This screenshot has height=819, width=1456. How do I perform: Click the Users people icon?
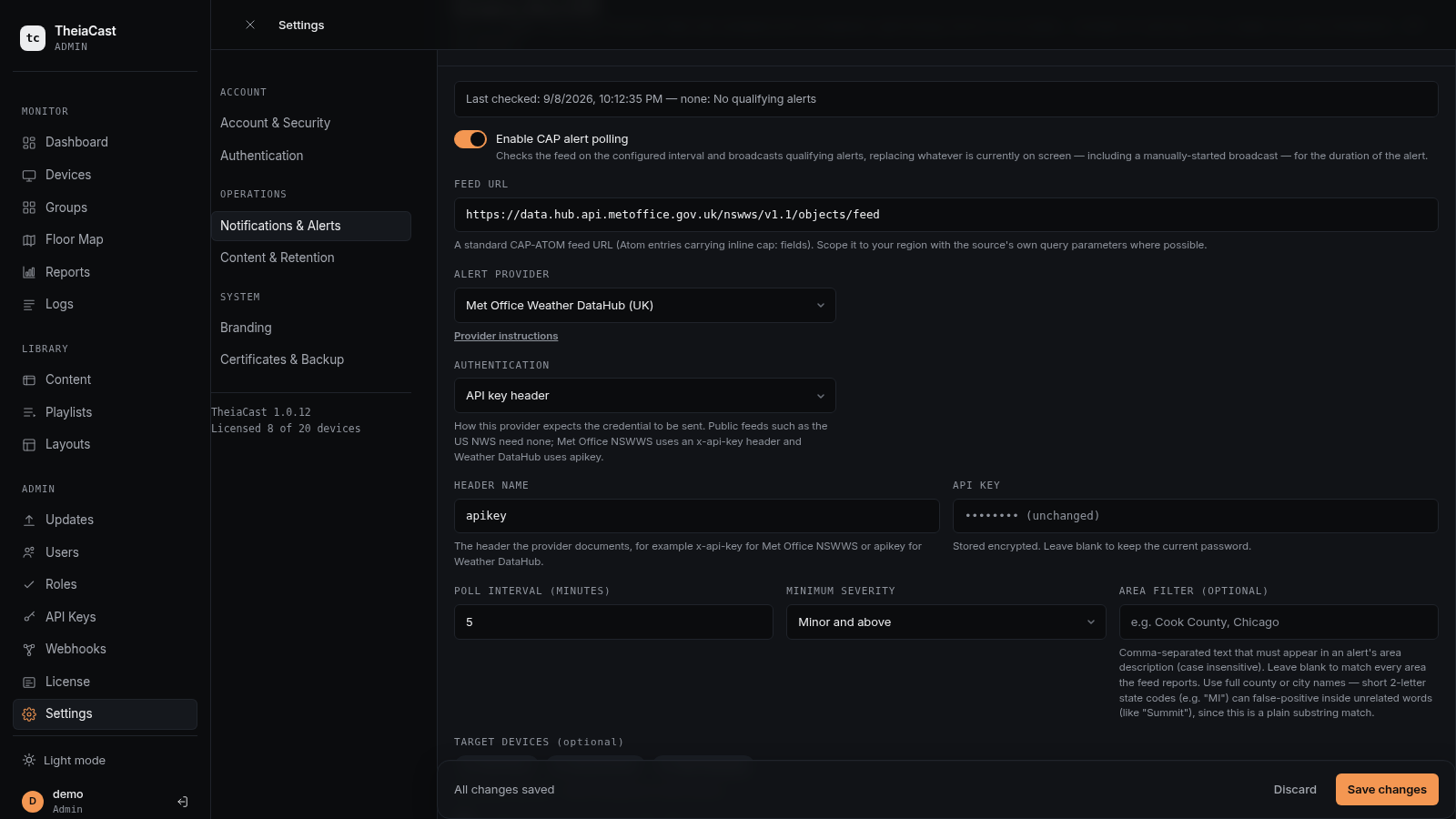coord(29,552)
